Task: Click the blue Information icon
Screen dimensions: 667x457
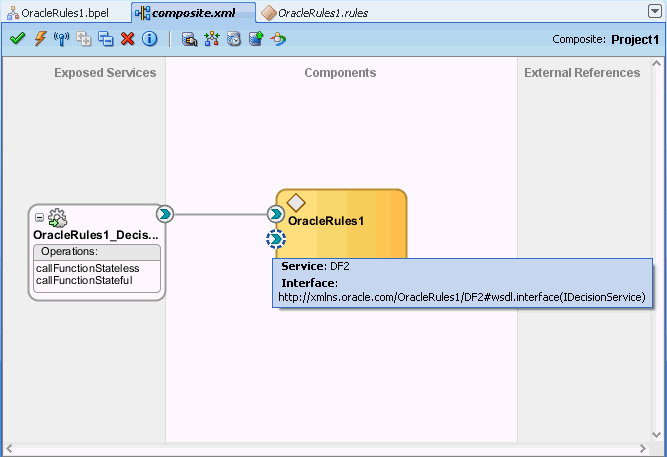Action: tap(149, 39)
